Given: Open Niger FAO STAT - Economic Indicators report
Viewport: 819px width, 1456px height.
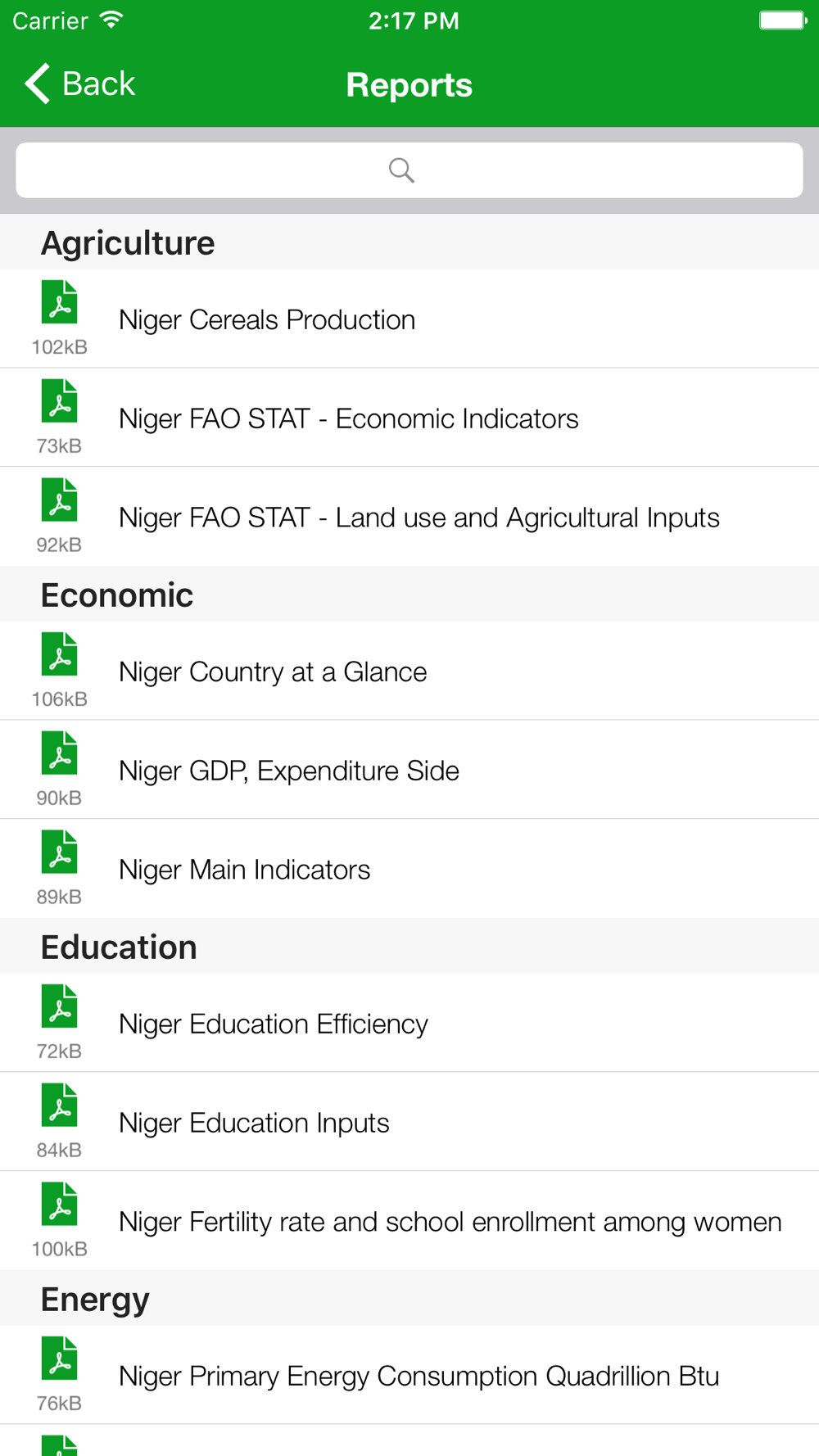Looking at the screenshot, I should pos(409,418).
